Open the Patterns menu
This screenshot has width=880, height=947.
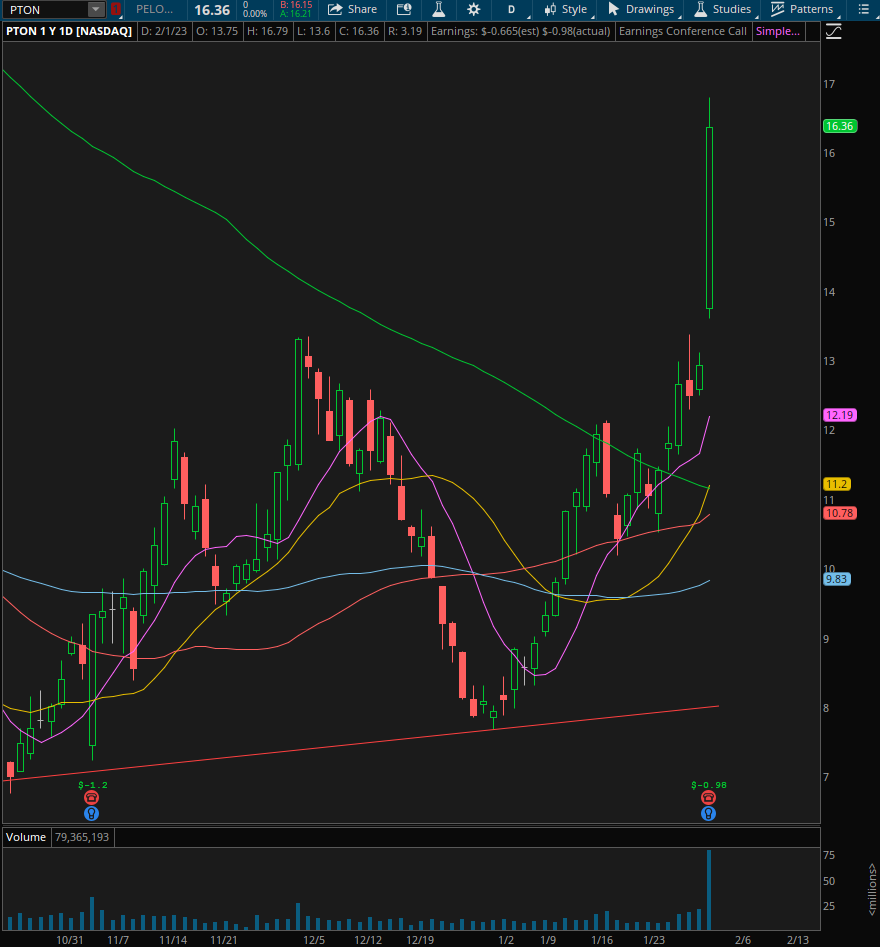pyautogui.click(x=803, y=9)
